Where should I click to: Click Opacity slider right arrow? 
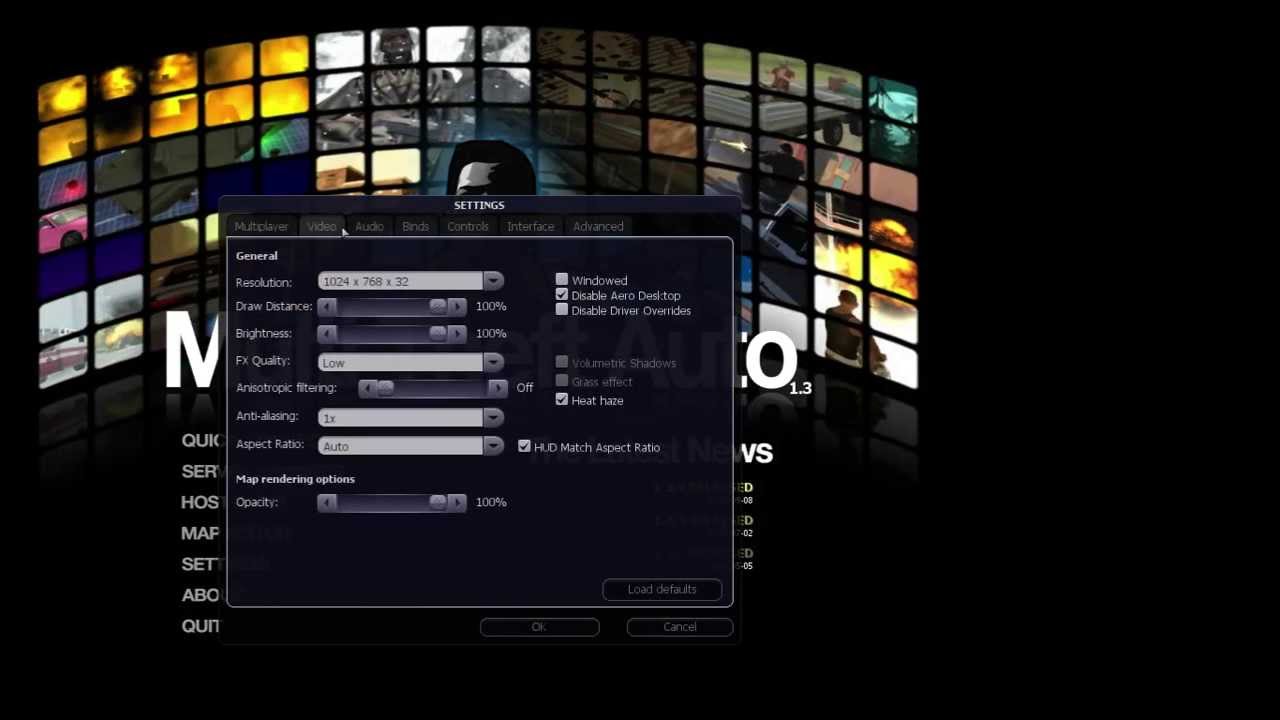457,502
